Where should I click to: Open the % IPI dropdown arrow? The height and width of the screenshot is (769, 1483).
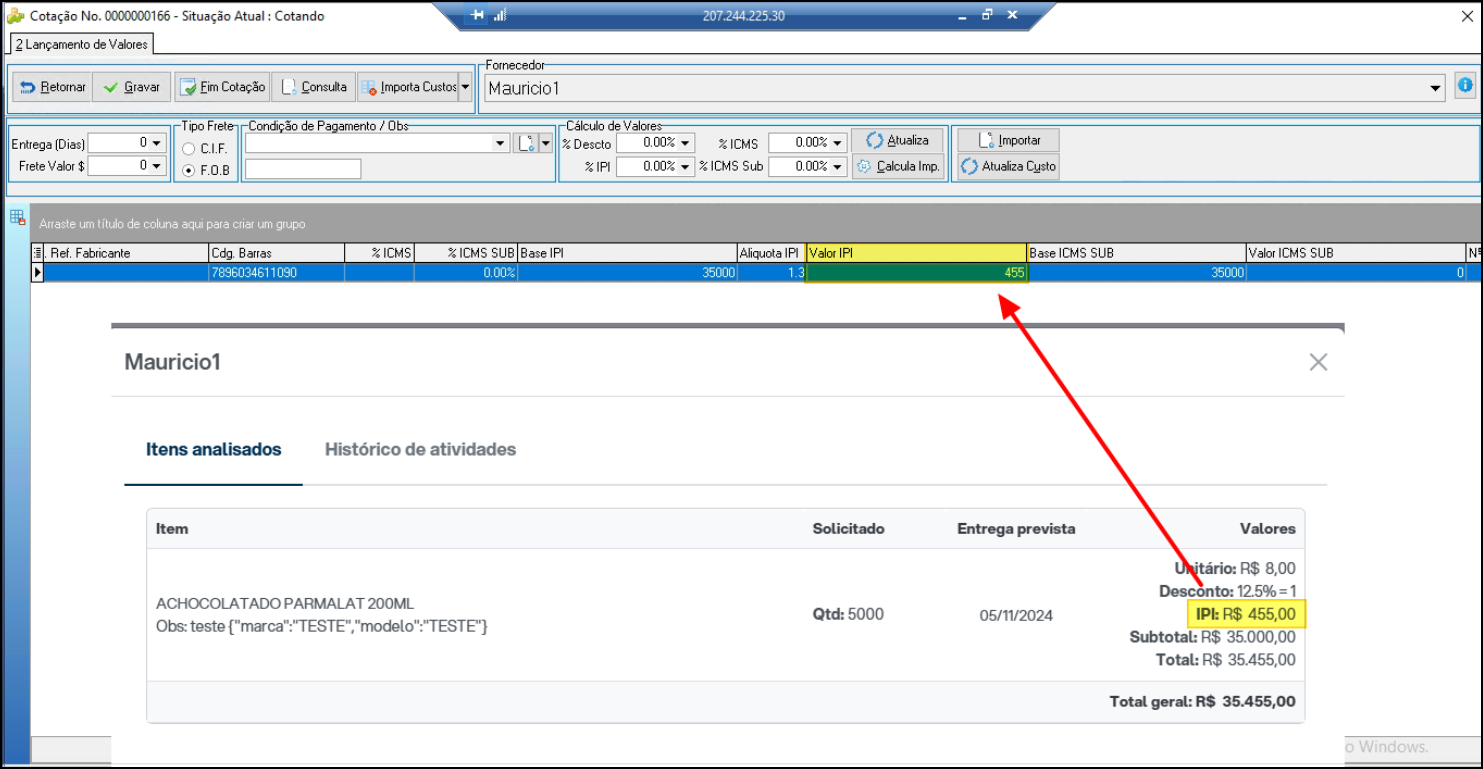tap(685, 167)
